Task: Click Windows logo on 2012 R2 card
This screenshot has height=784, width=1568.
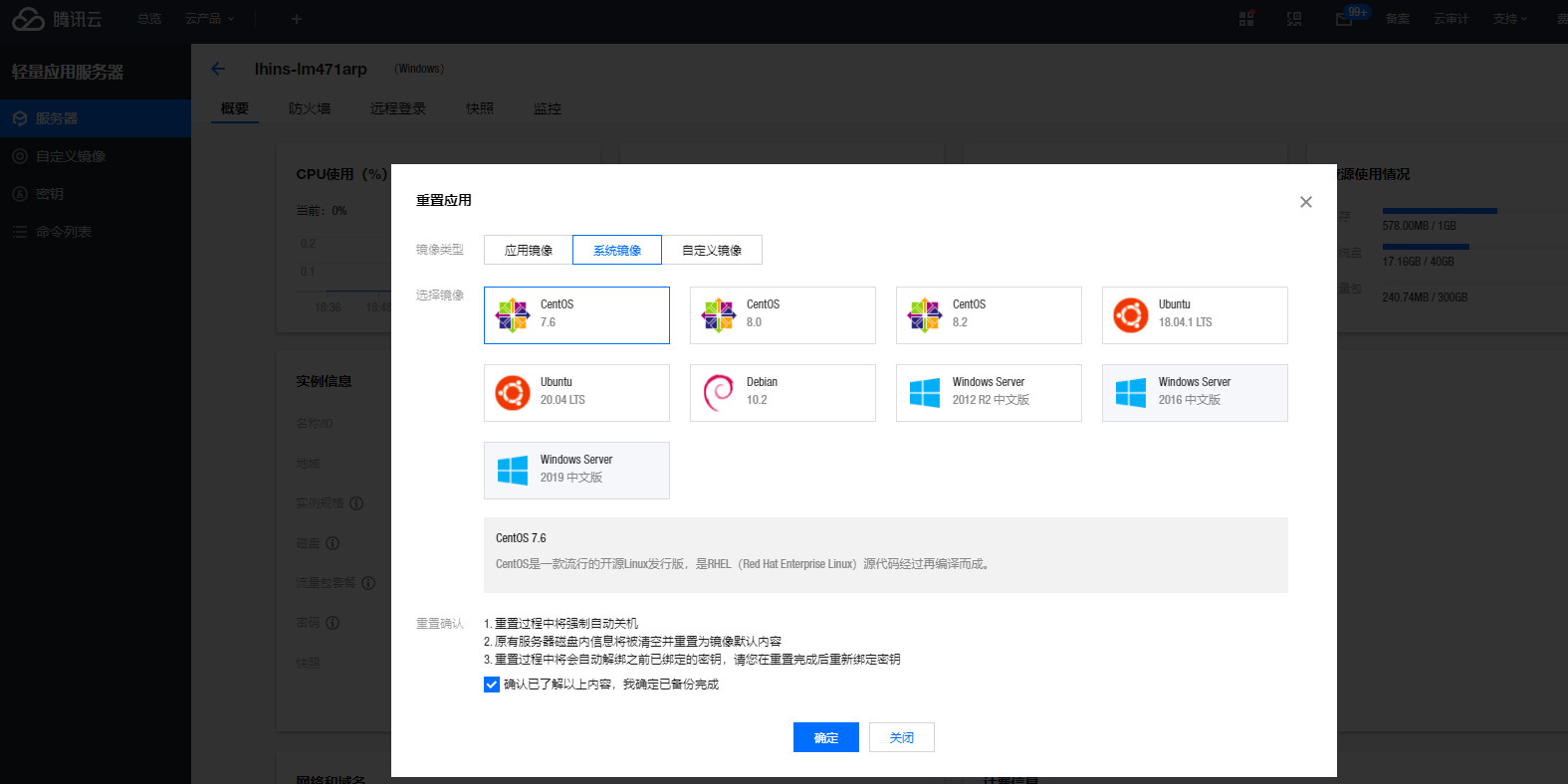Action: [925, 393]
